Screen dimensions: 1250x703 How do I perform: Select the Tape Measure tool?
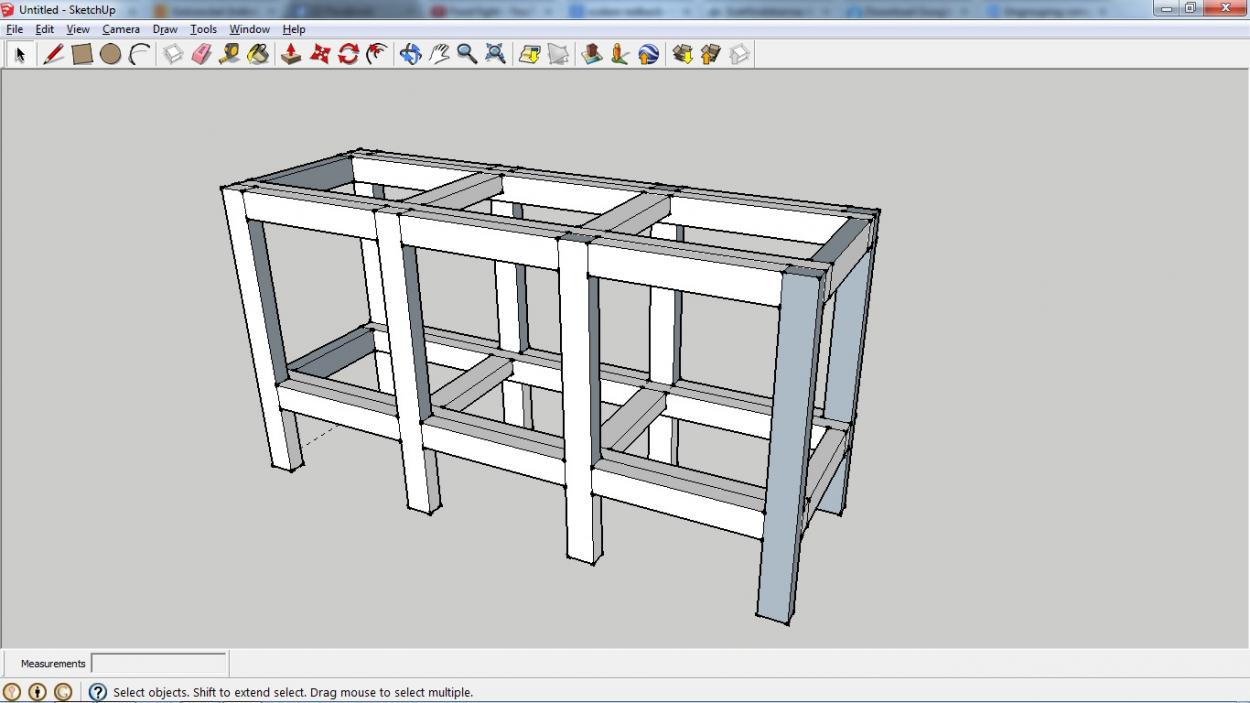point(229,54)
